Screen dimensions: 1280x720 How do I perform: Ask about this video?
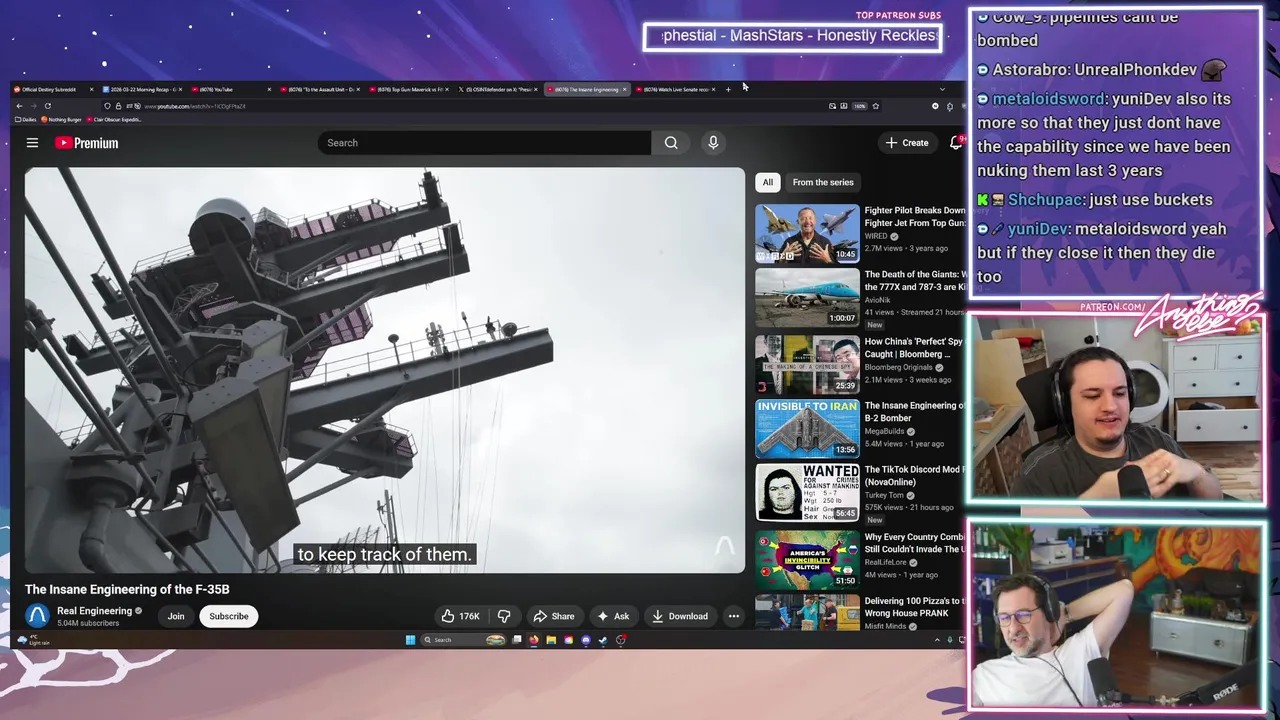click(613, 616)
